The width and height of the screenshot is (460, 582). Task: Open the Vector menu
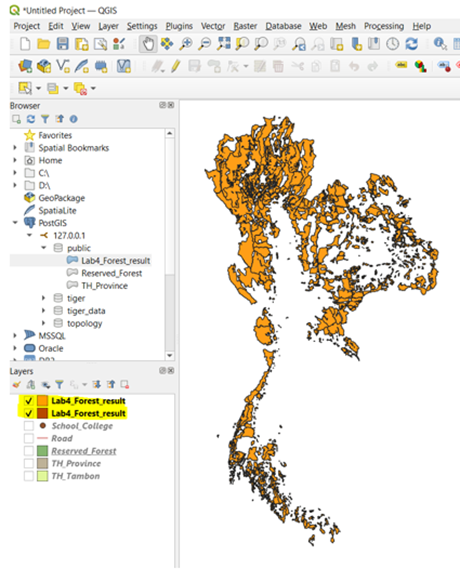pos(213,26)
